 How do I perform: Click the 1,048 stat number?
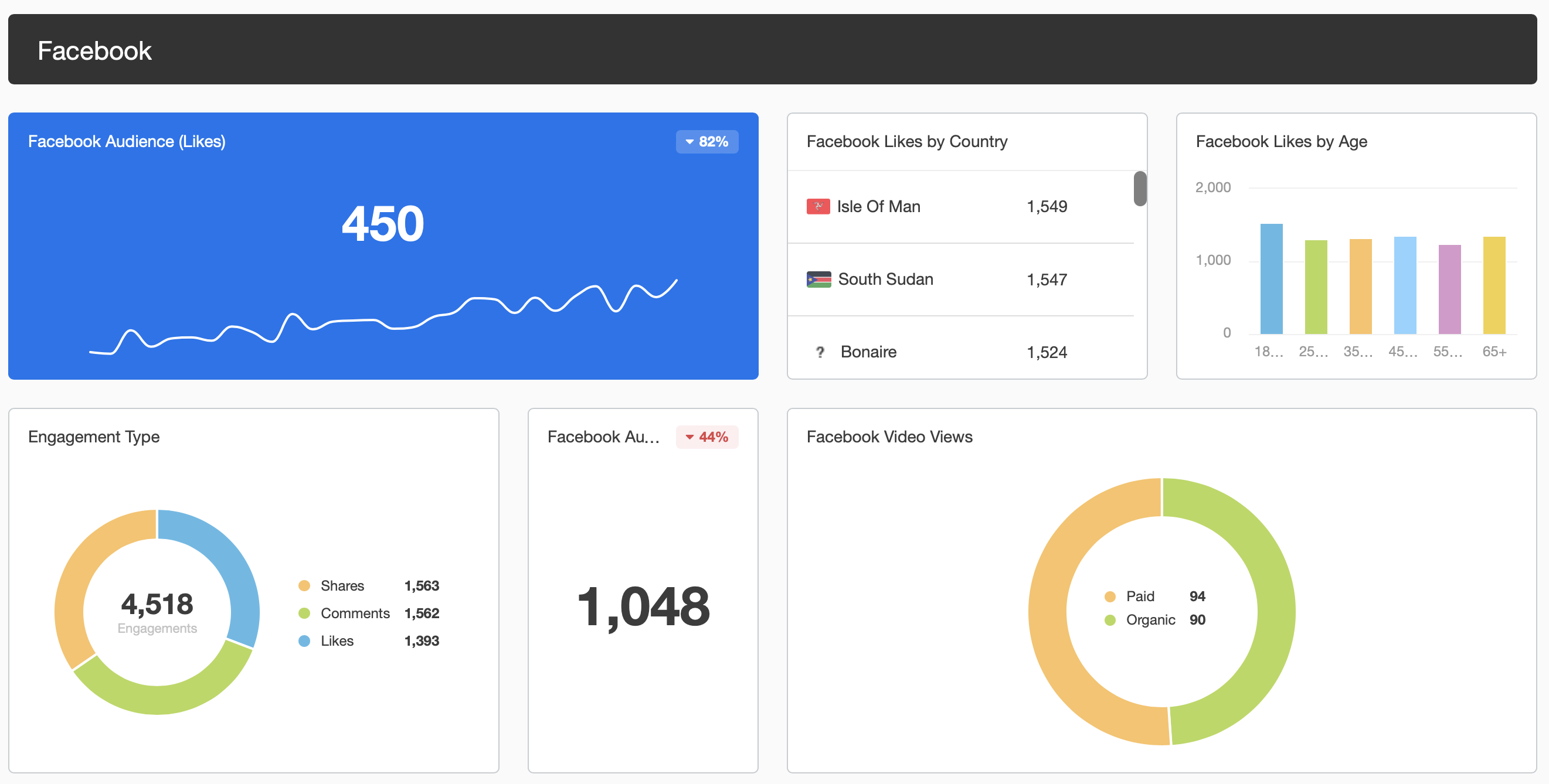coord(643,608)
